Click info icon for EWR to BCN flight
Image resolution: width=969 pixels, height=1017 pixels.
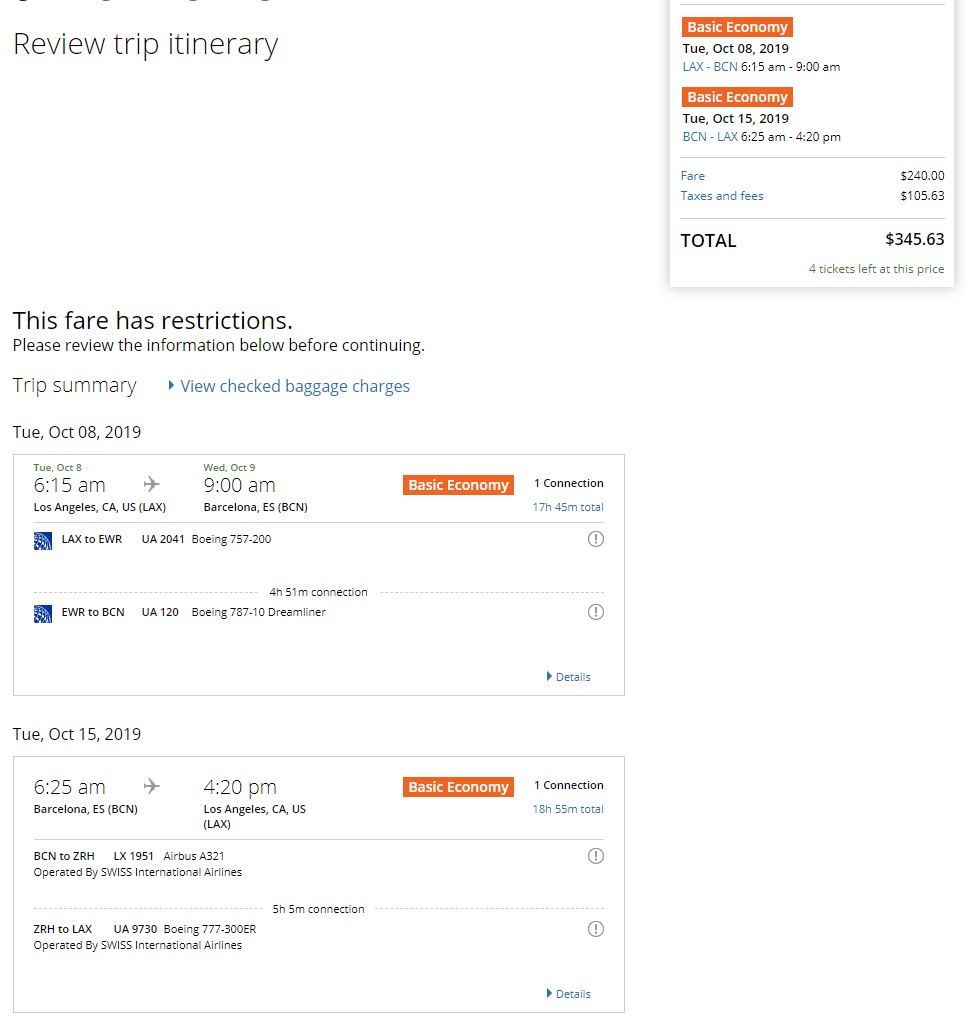point(595,612)
